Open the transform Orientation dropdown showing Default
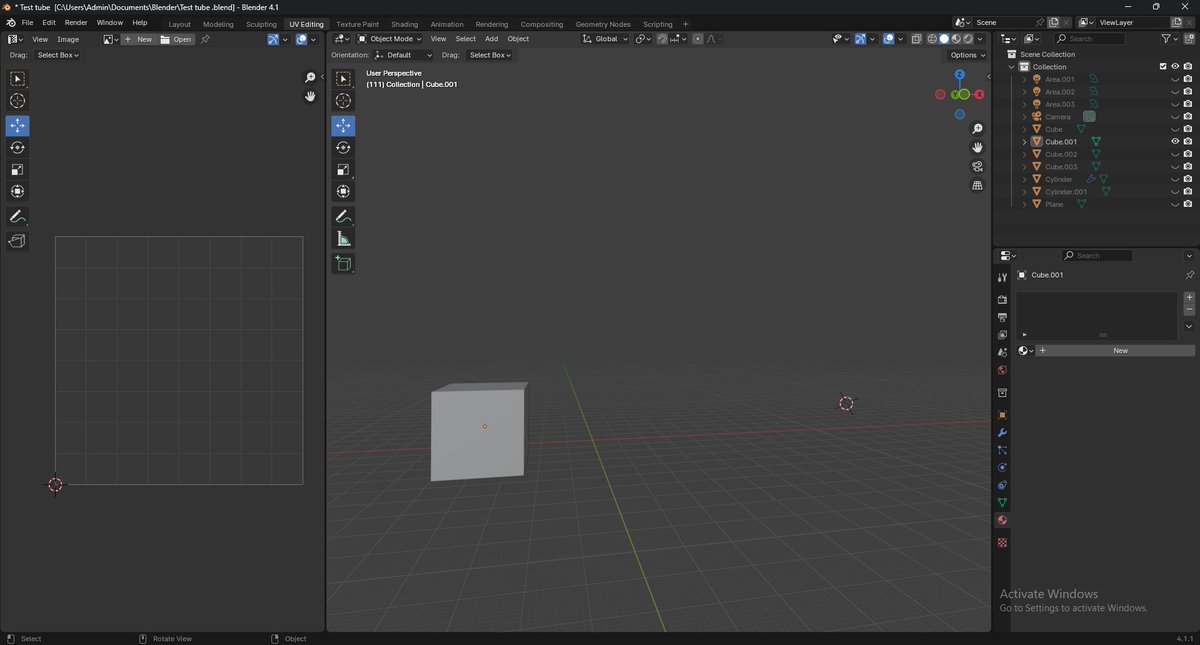 (404, 55)
